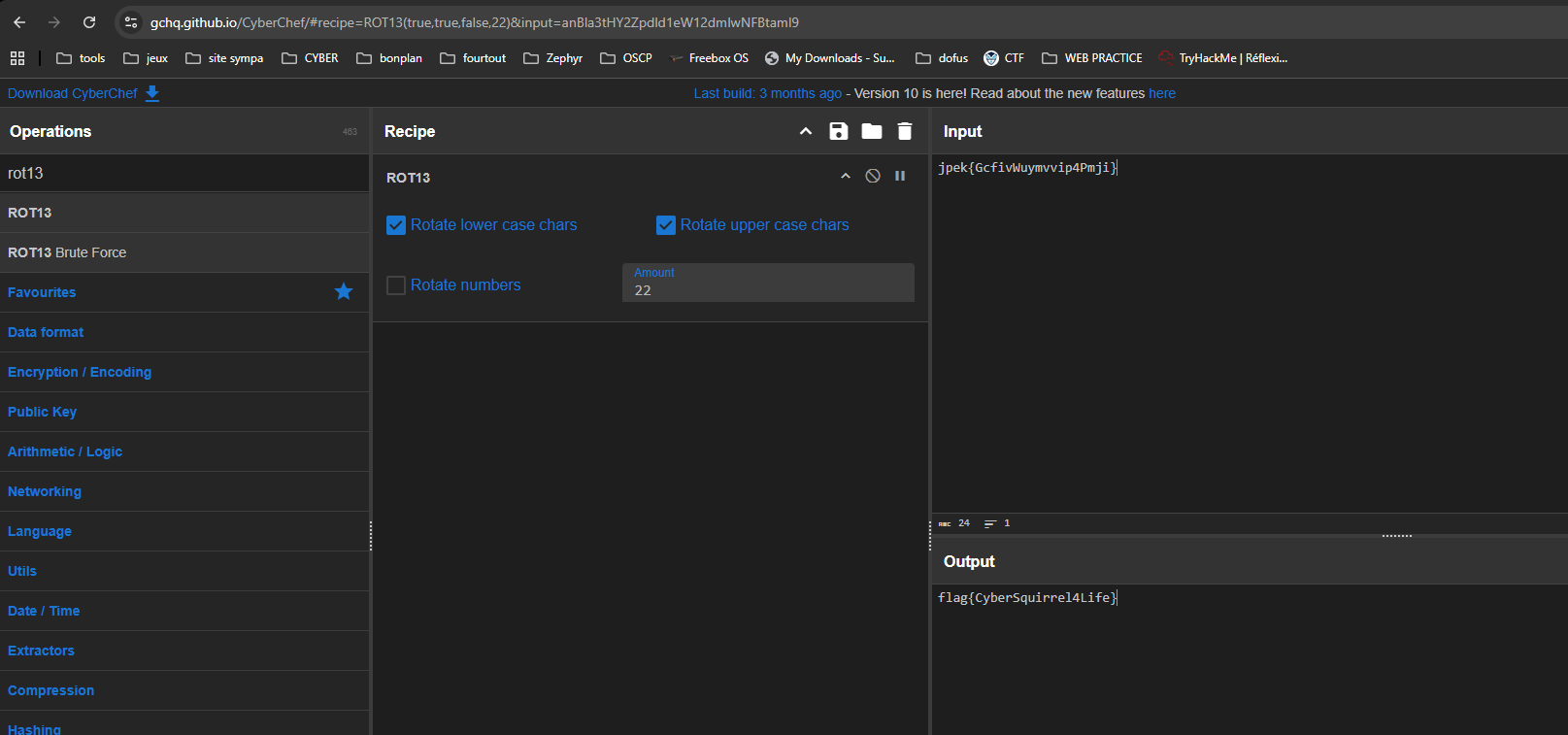Open the Zephyr bookmark folder
Screen dimensions: 1568x735
552,58
